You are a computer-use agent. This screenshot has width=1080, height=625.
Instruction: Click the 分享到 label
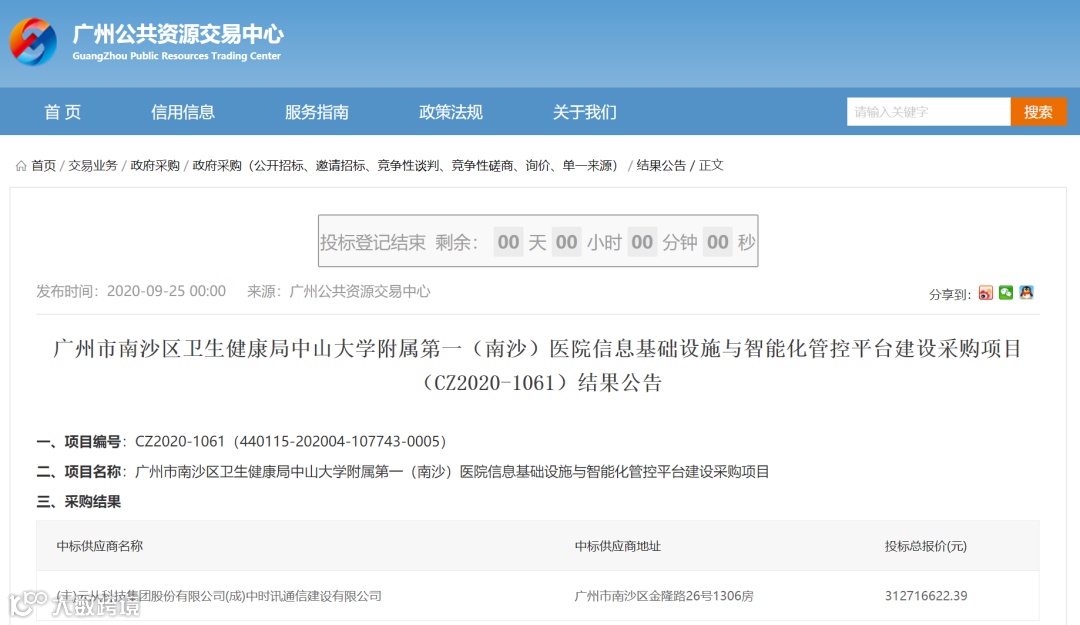(x=950, y=295)
